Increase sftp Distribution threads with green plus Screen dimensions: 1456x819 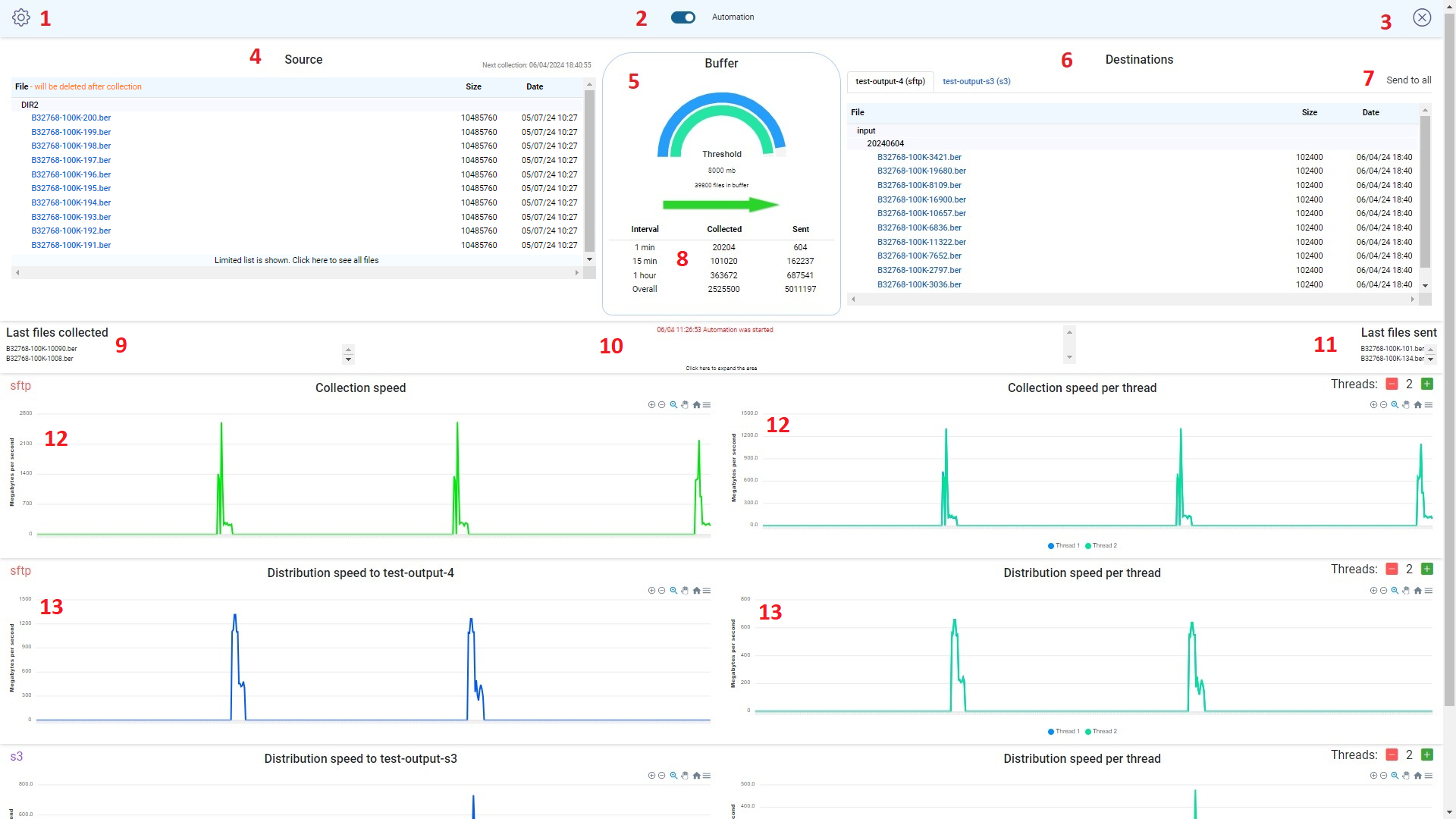(1427, 570)
